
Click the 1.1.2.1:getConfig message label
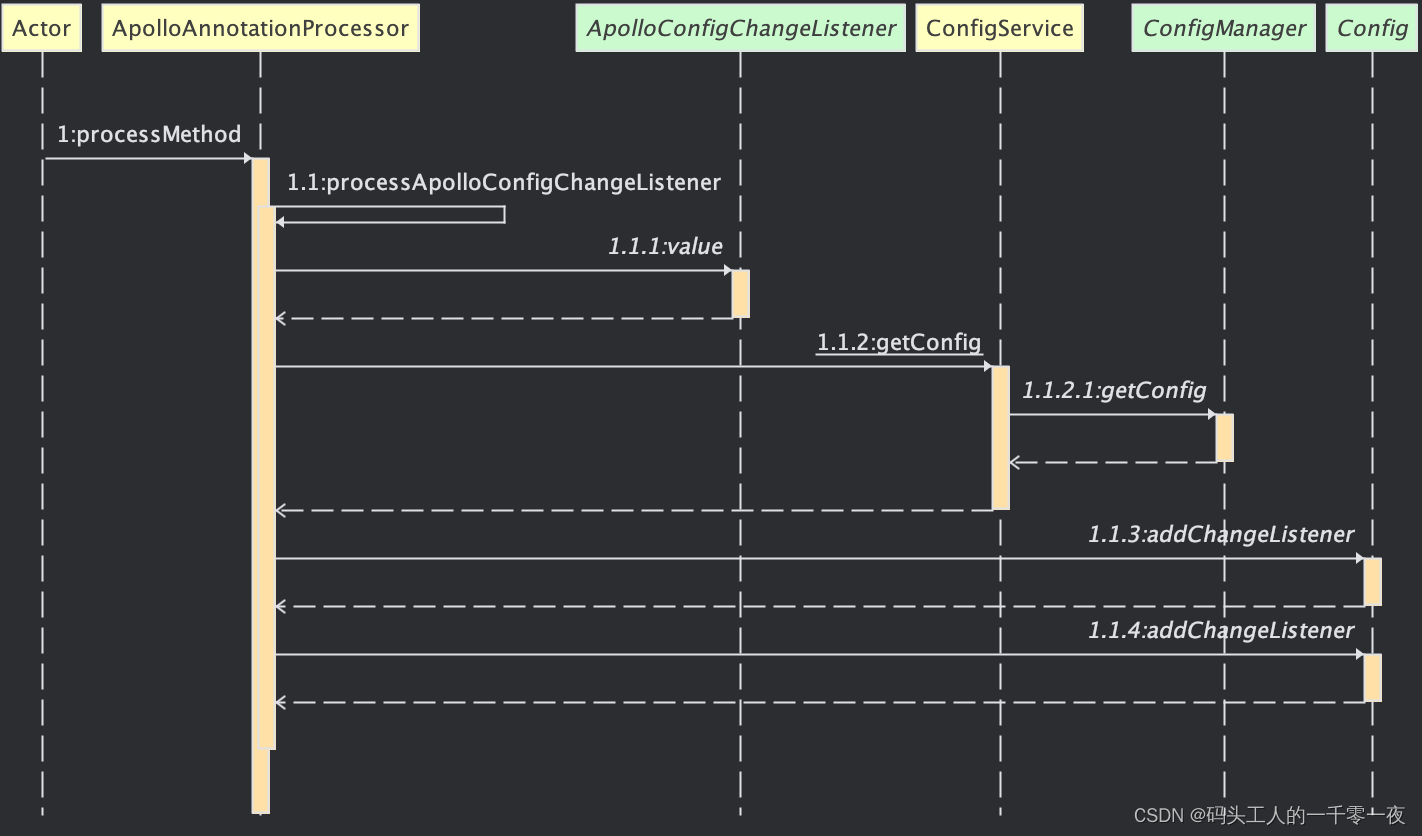pyautogui.click(x=1114, y=390)
